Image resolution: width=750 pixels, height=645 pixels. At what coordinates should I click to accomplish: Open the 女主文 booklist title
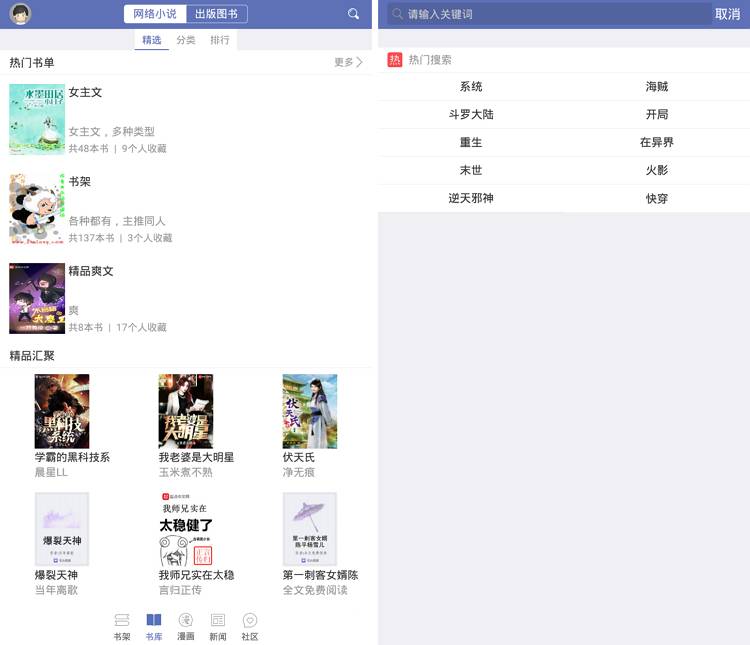coord(85,92)
